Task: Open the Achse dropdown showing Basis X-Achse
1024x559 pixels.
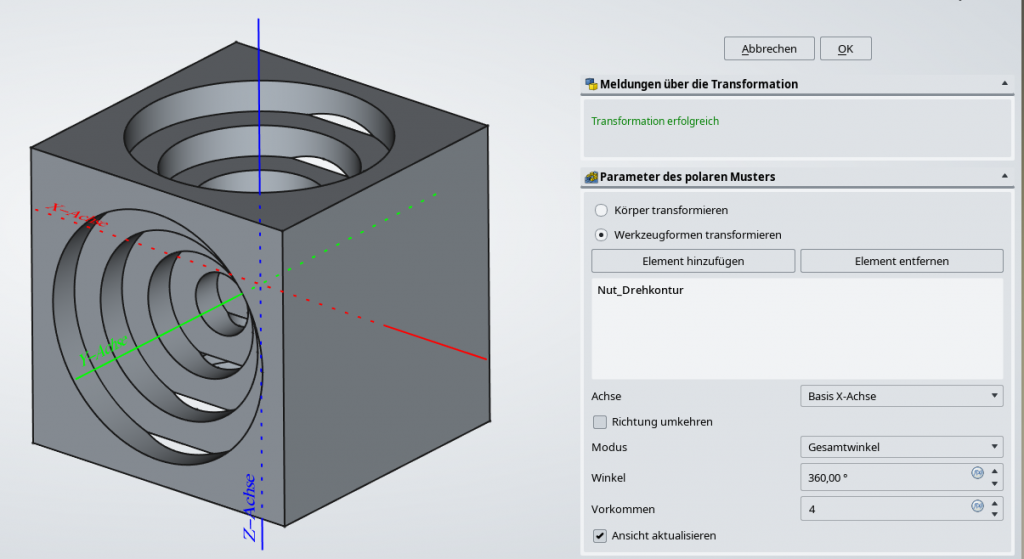Action: click(x=901, y=396)
